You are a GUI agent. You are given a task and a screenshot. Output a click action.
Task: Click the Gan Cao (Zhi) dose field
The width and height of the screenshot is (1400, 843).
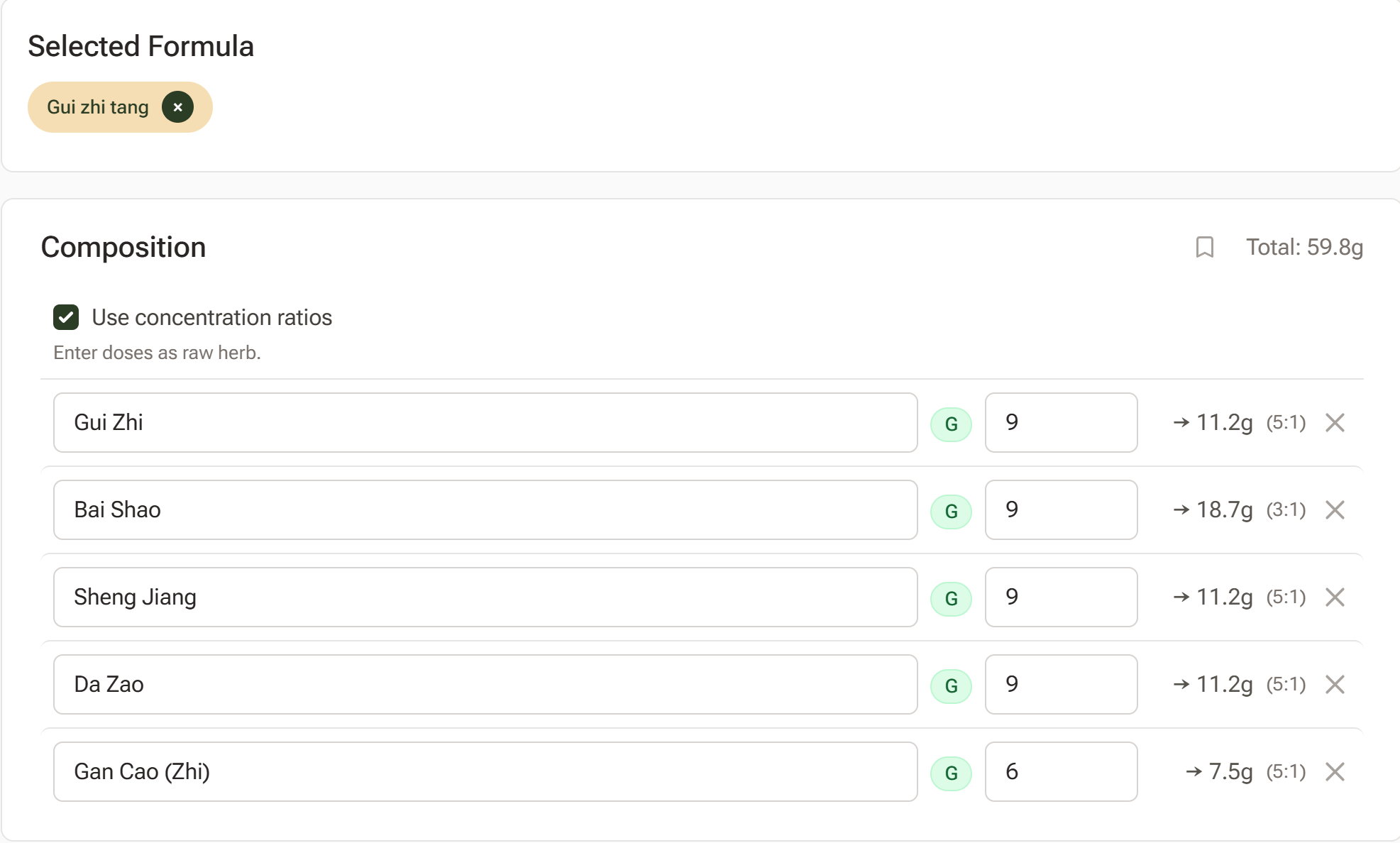tap(1062, 771)
